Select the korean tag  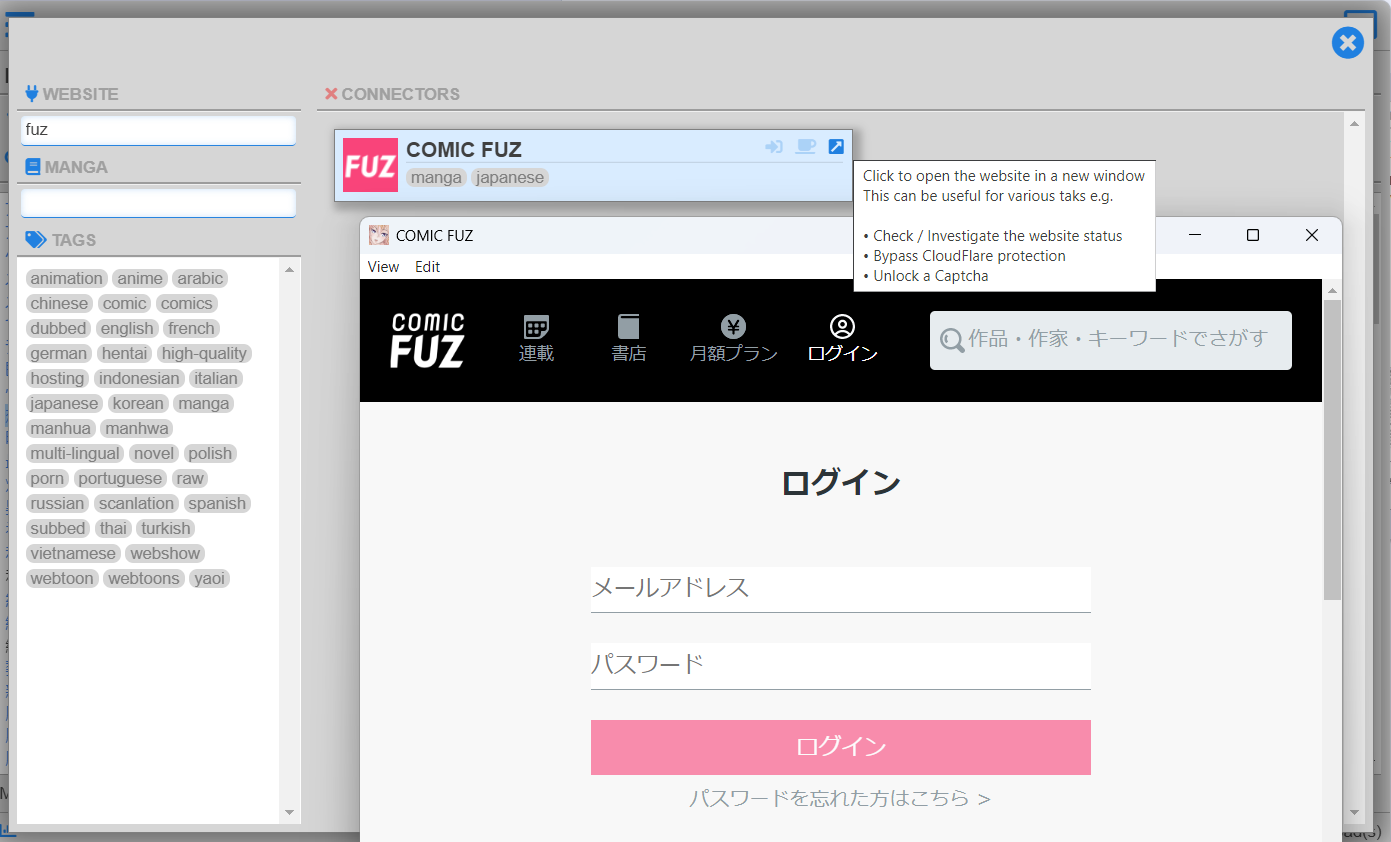click(x=138, y=403)
